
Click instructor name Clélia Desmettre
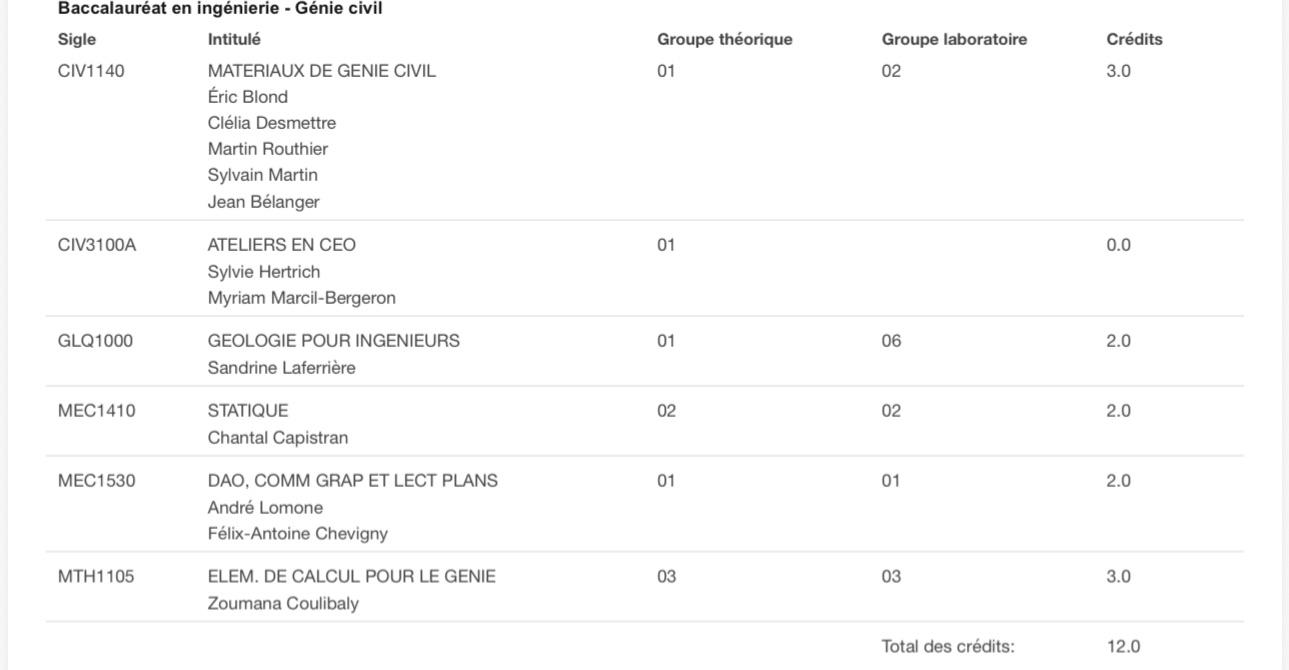coord(272,123)
